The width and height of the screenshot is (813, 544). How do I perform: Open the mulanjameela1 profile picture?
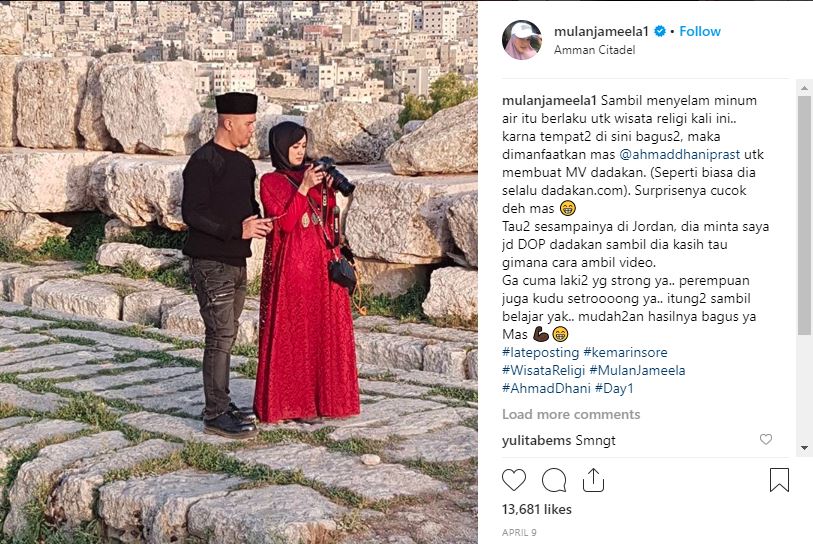point(522,40)
